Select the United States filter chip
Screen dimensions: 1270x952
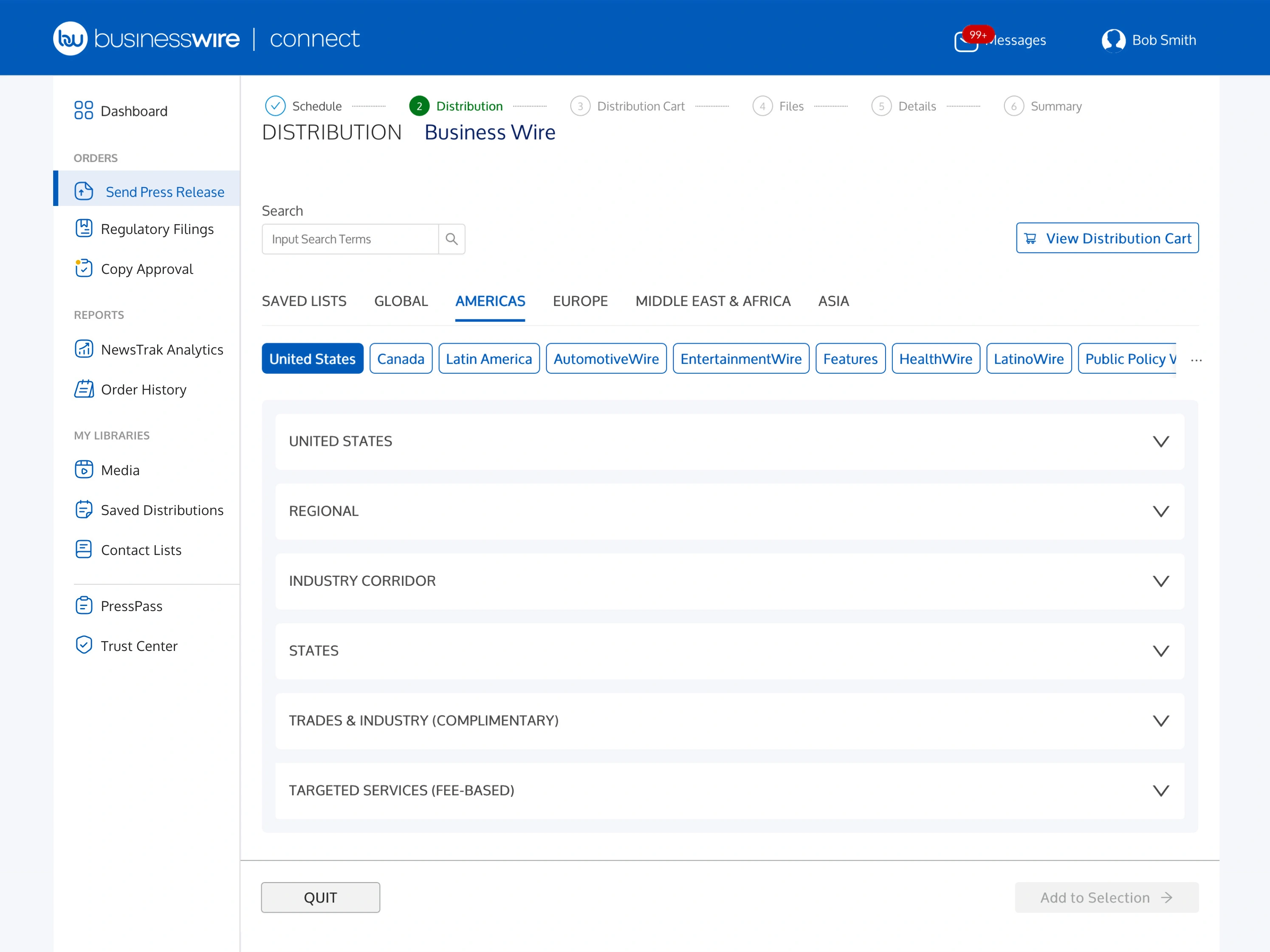[312, 359]
